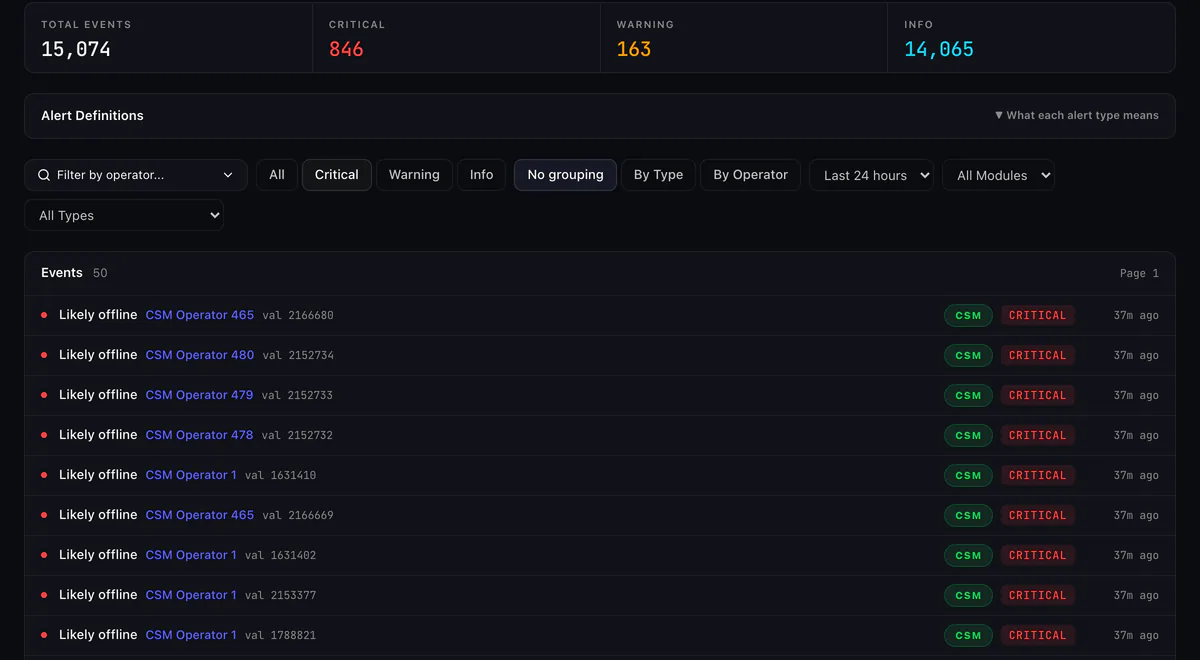Click the Events 50 heading
Screen dimensions: 1200x660
point(74,273)
